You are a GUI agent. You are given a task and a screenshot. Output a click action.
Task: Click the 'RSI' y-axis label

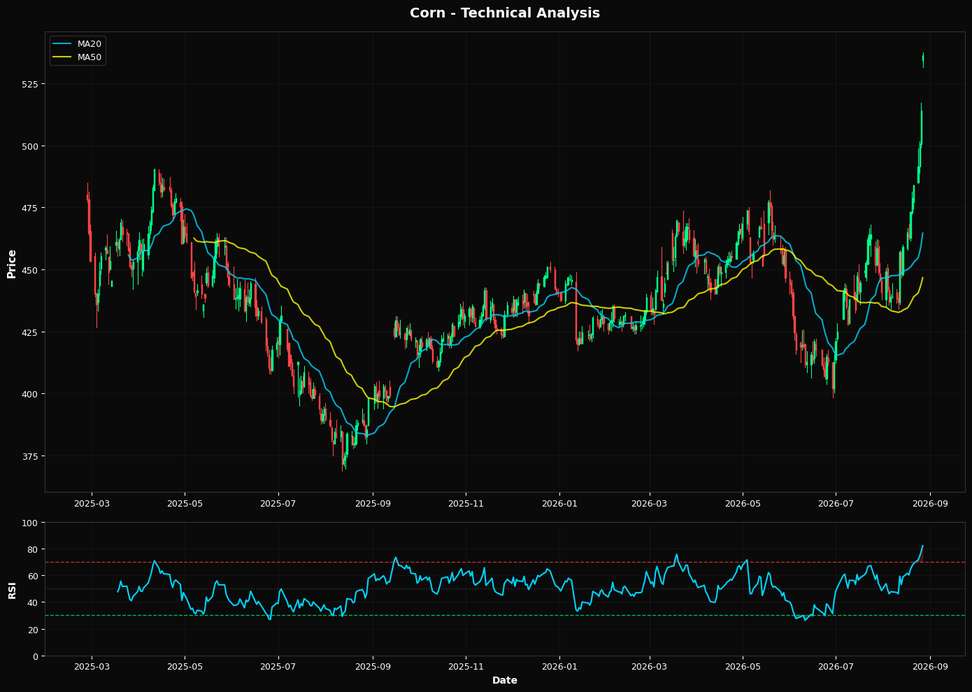(11, 590)
